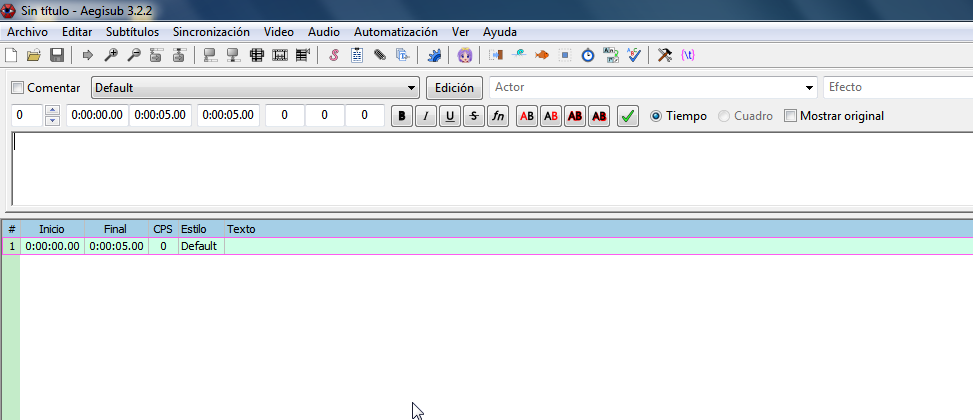
Task: Open the Archivo menu
Action: pyautogui.click(x=27, y=32)
